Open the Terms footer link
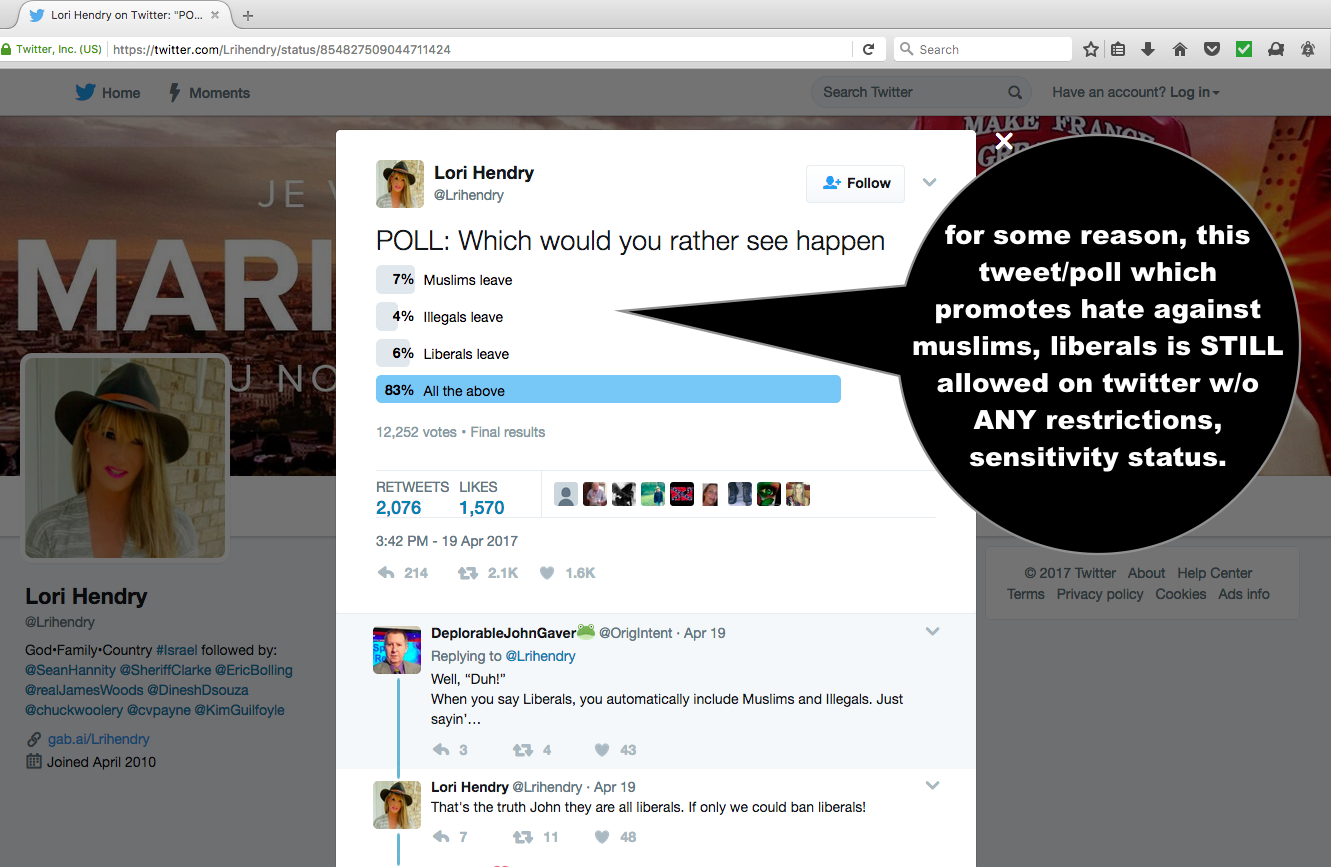 pos(1026,594)
